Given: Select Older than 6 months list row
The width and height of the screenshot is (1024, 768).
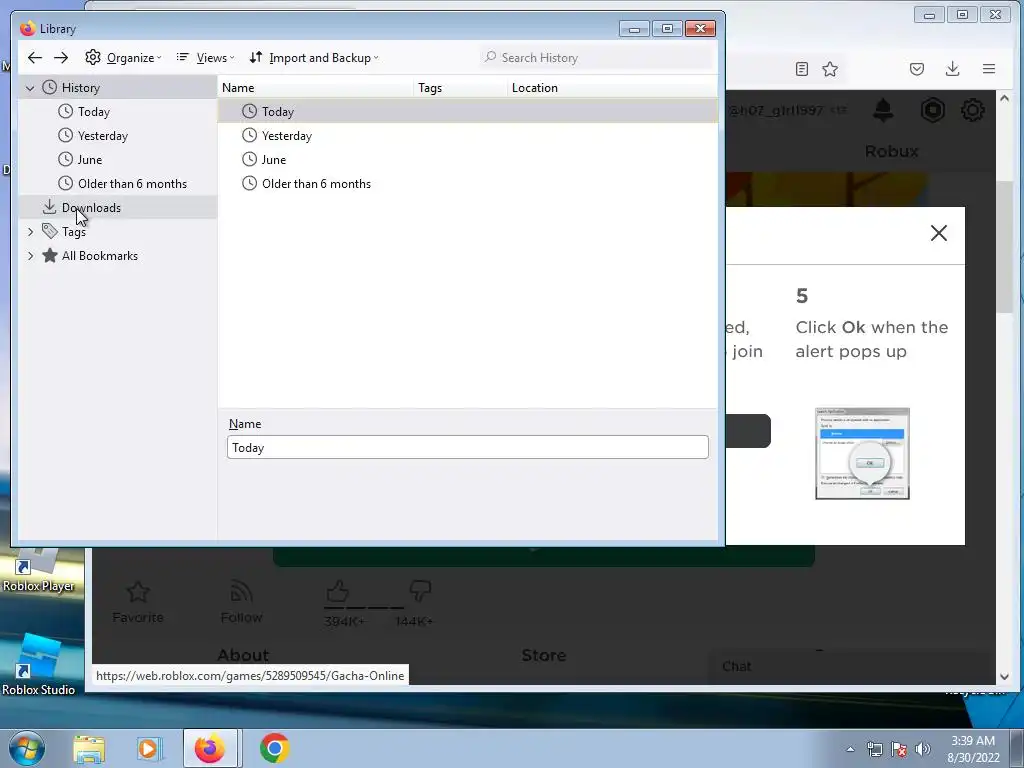Looking at the screenshot, I should coord(468,184).
